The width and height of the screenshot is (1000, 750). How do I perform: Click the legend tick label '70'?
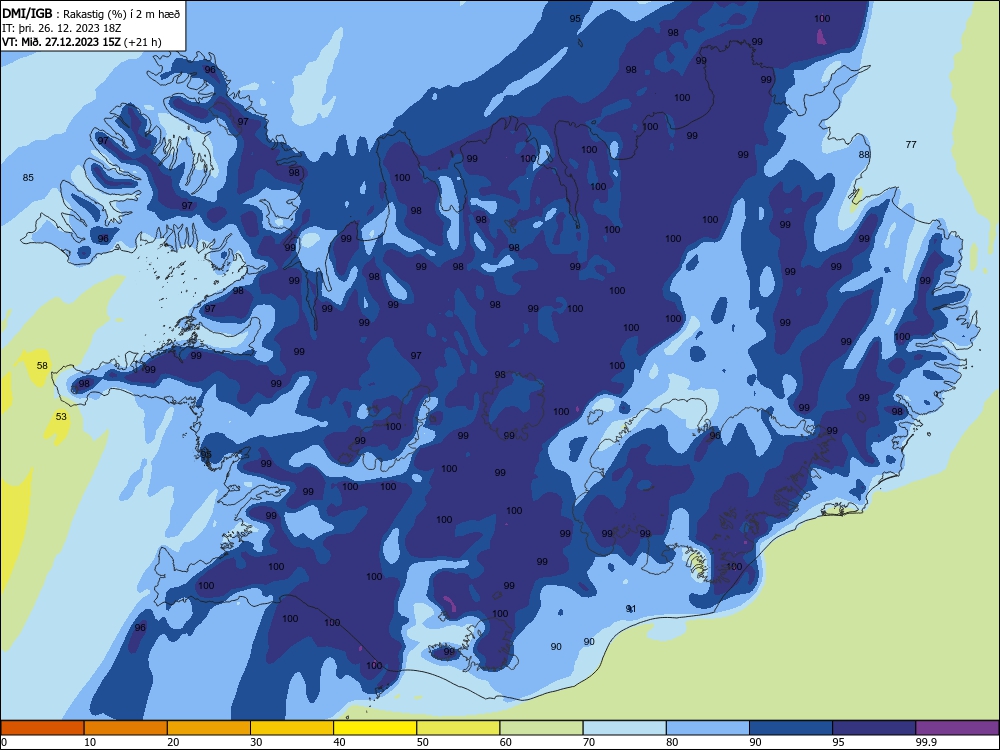click(589, 742)
